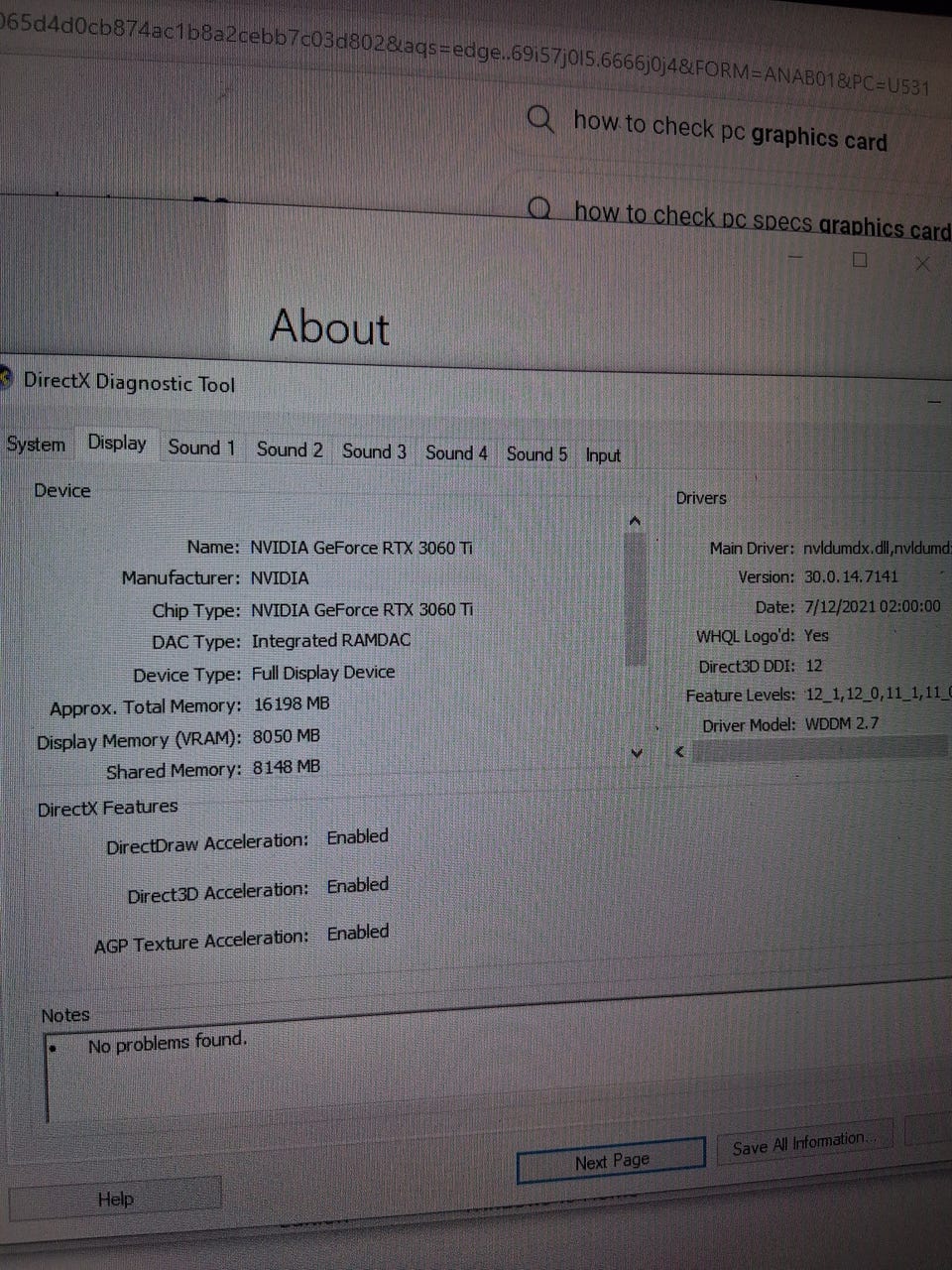952x1270 pixels.
Task: Click the driver Version value 30.0.14.7141
Action: tap(851, 576)
